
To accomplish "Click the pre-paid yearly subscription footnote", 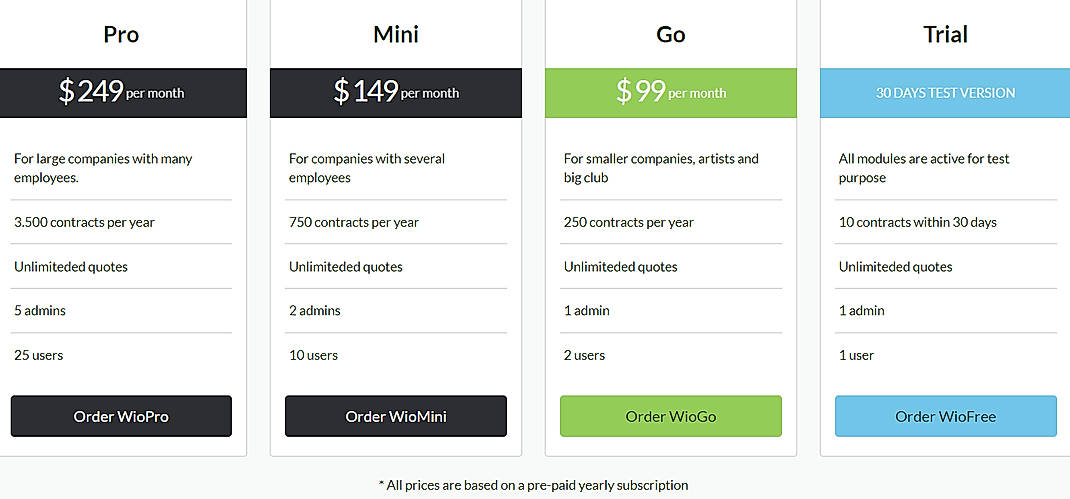I will click(534, 485).
